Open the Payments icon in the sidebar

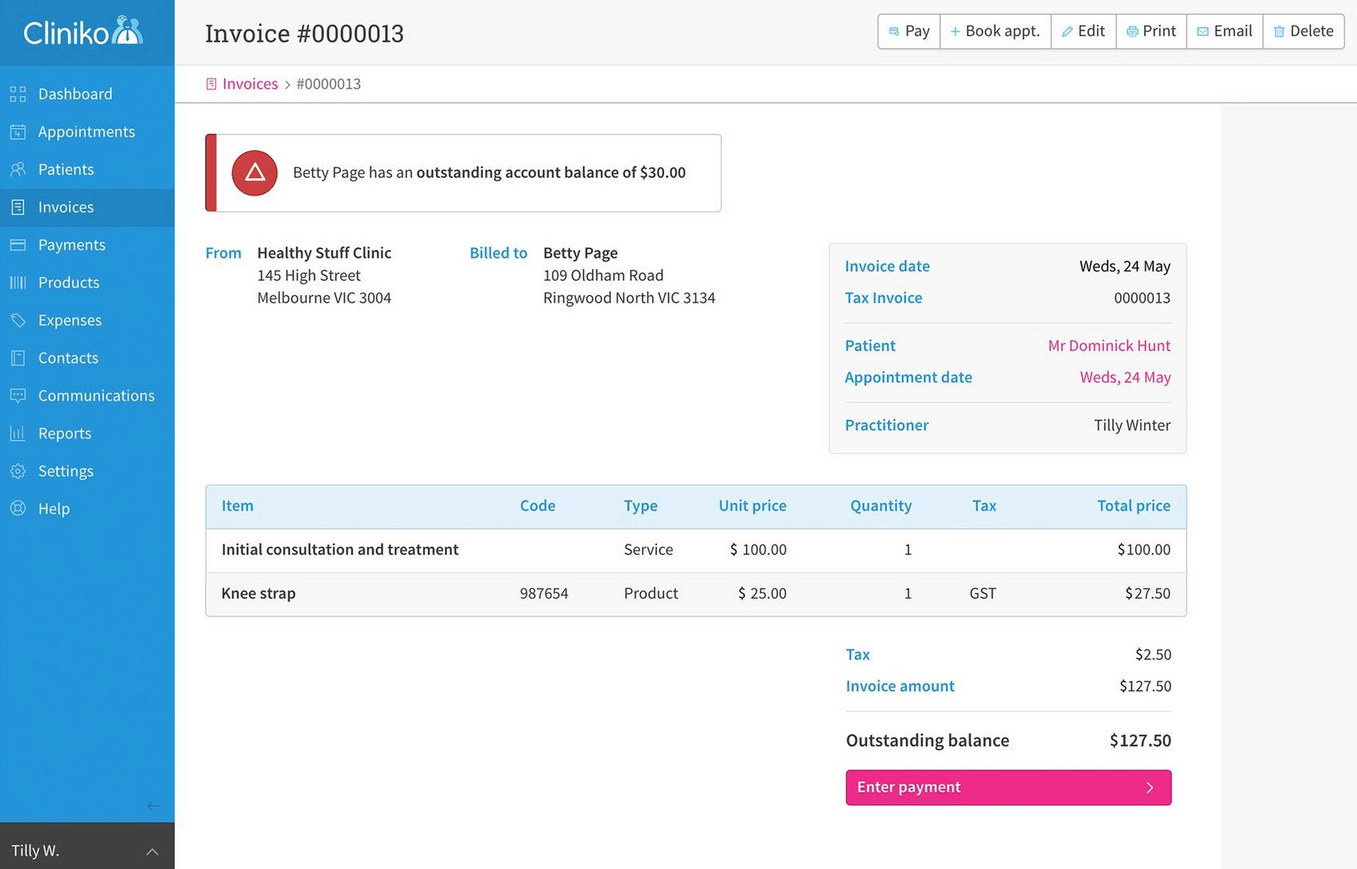click(17, 244)
